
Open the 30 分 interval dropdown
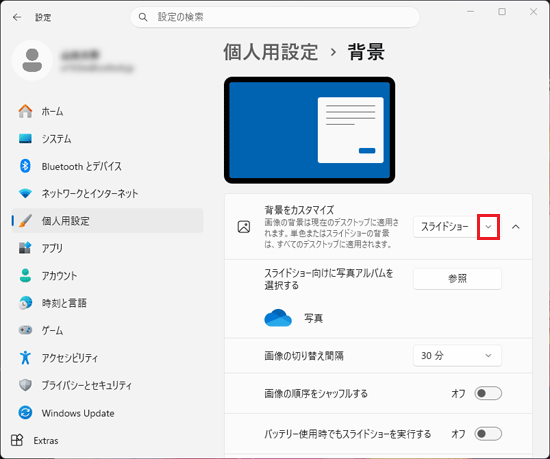tap(457, 356)
